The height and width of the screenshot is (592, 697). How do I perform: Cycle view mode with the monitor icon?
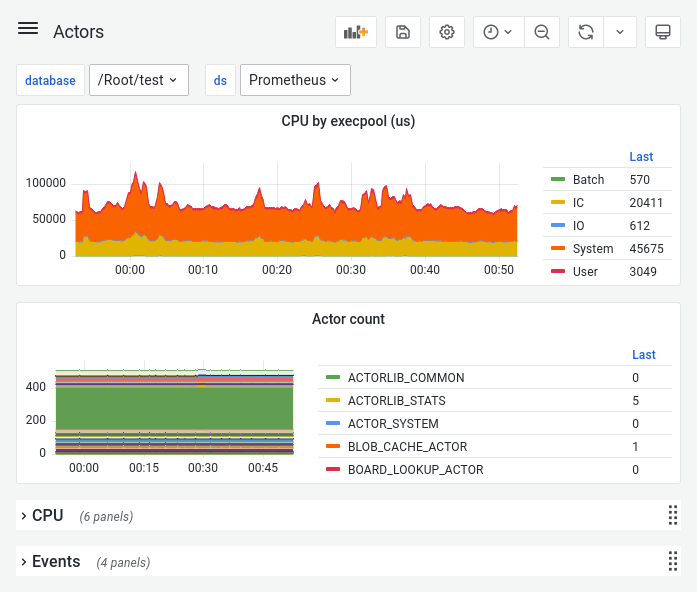[x=662, y=32]
